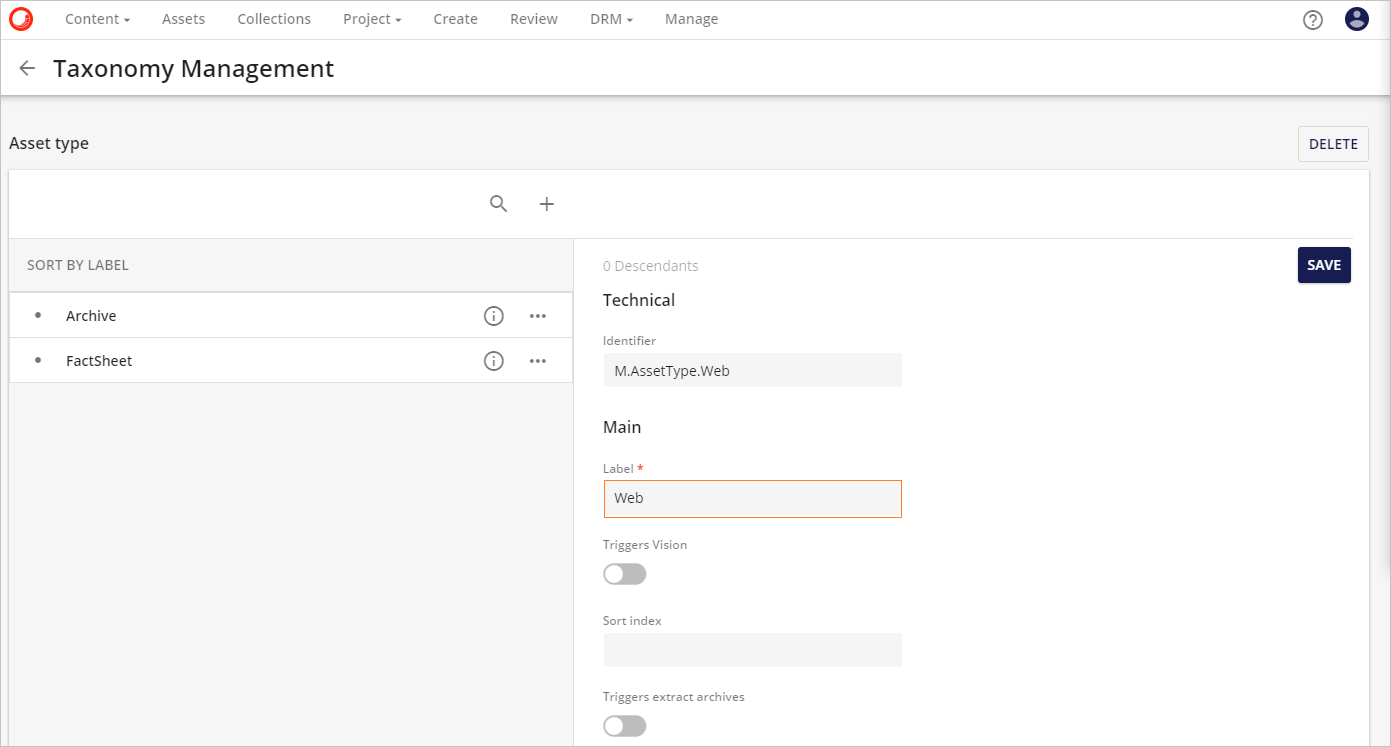Add a new taxonomy item with plus icon
This screenshot has height=747, width=1391.
click(x=546, y=204)
